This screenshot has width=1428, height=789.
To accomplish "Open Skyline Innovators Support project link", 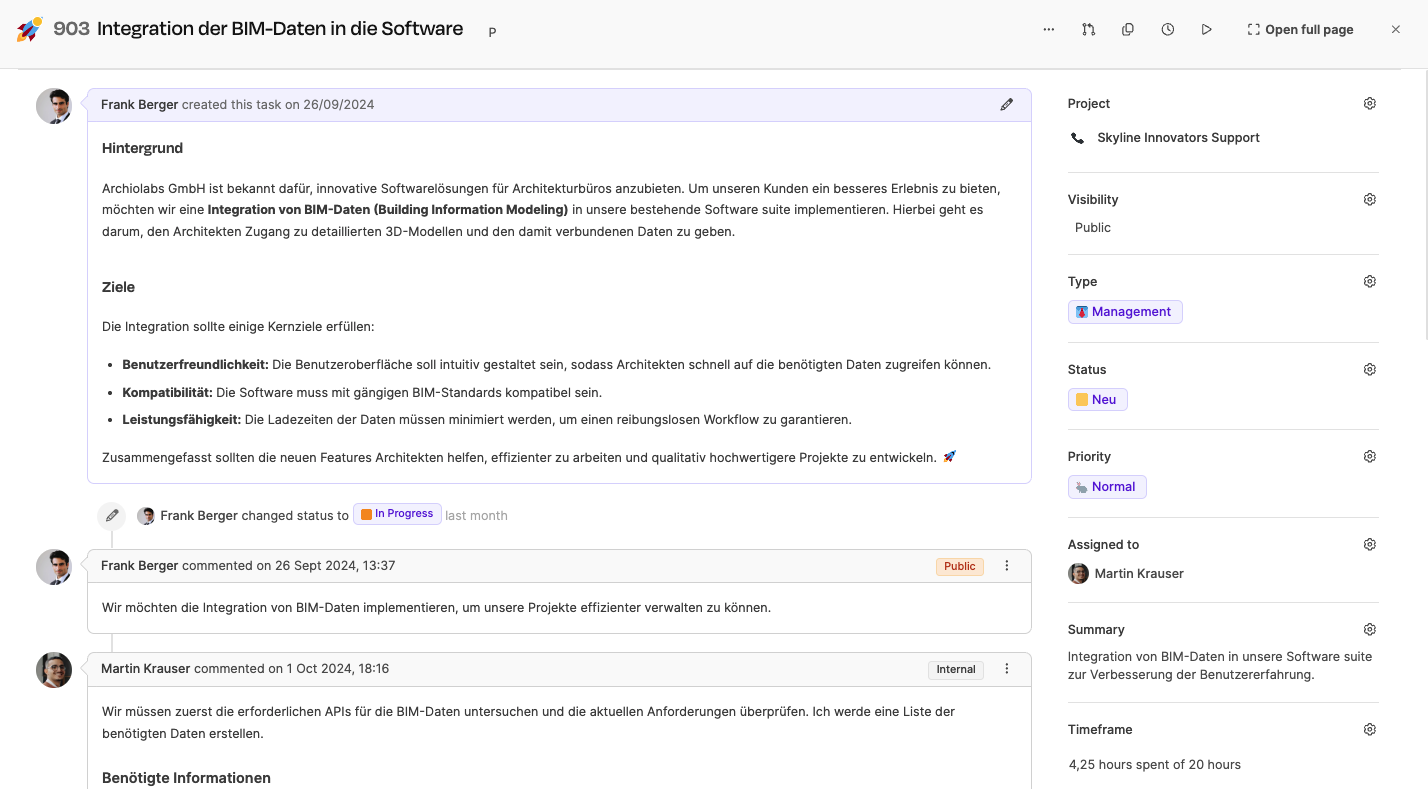I will pos(1178,138).
